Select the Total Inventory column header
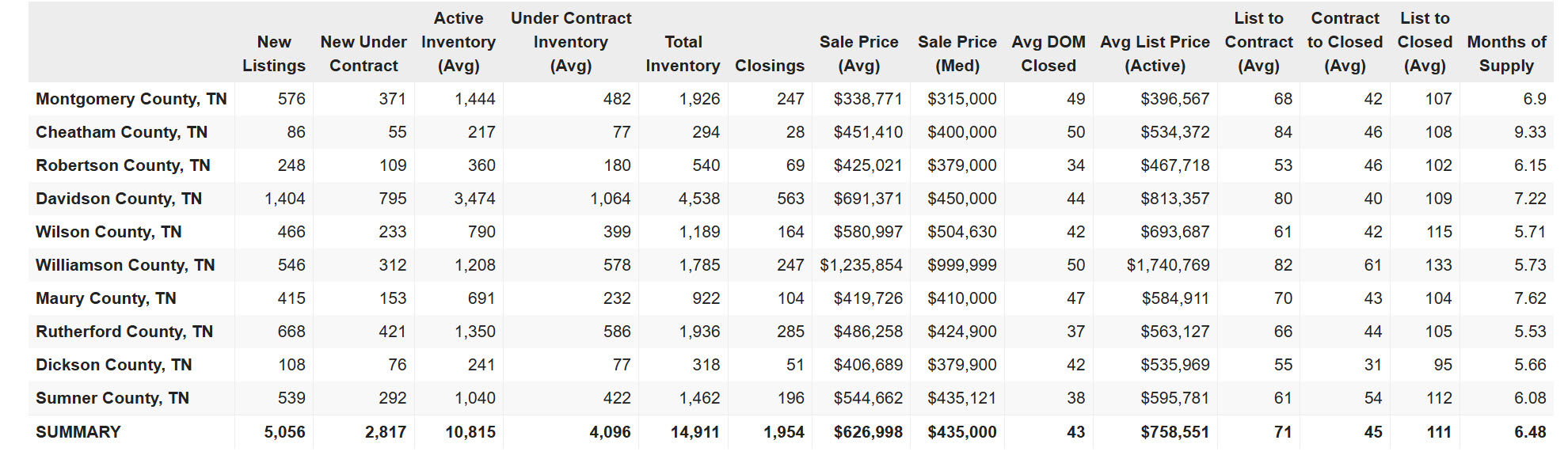Viewport: 1568px width, 459px height. click(x=683, y=54)
